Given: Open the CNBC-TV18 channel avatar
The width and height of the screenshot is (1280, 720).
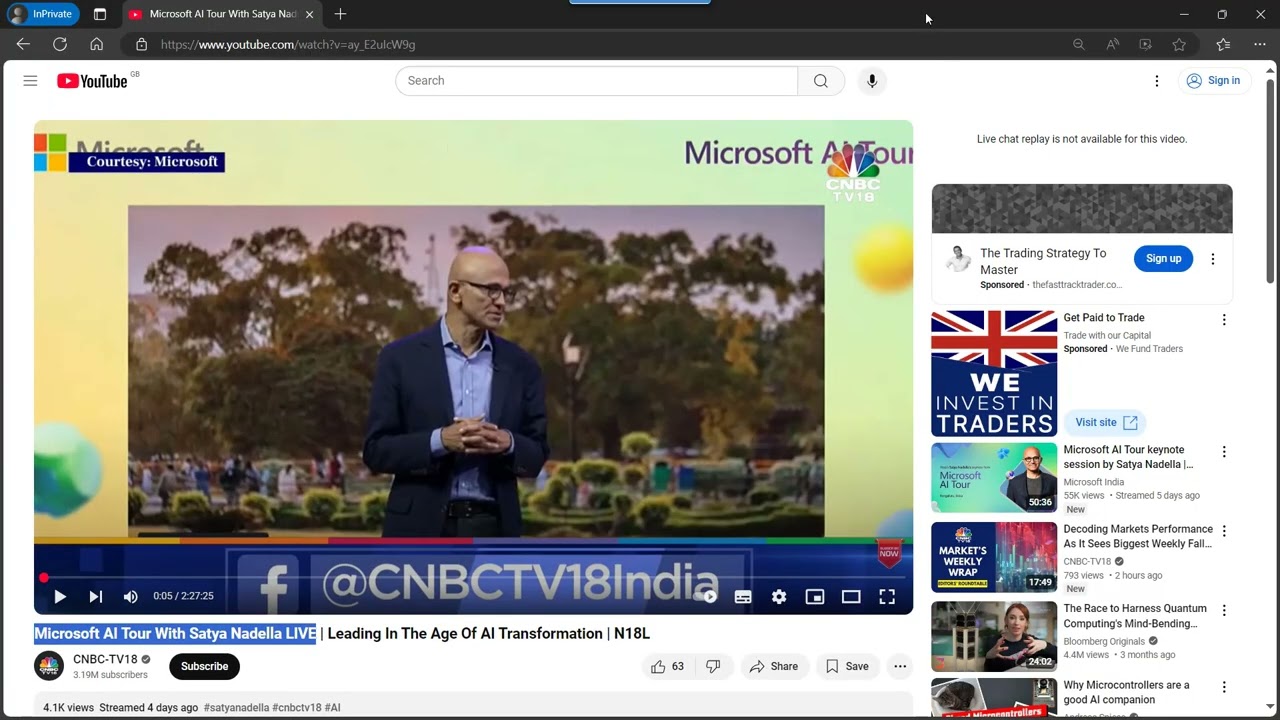Looking at the screenshot, I should pyautogui.click(x=49, y=666).
